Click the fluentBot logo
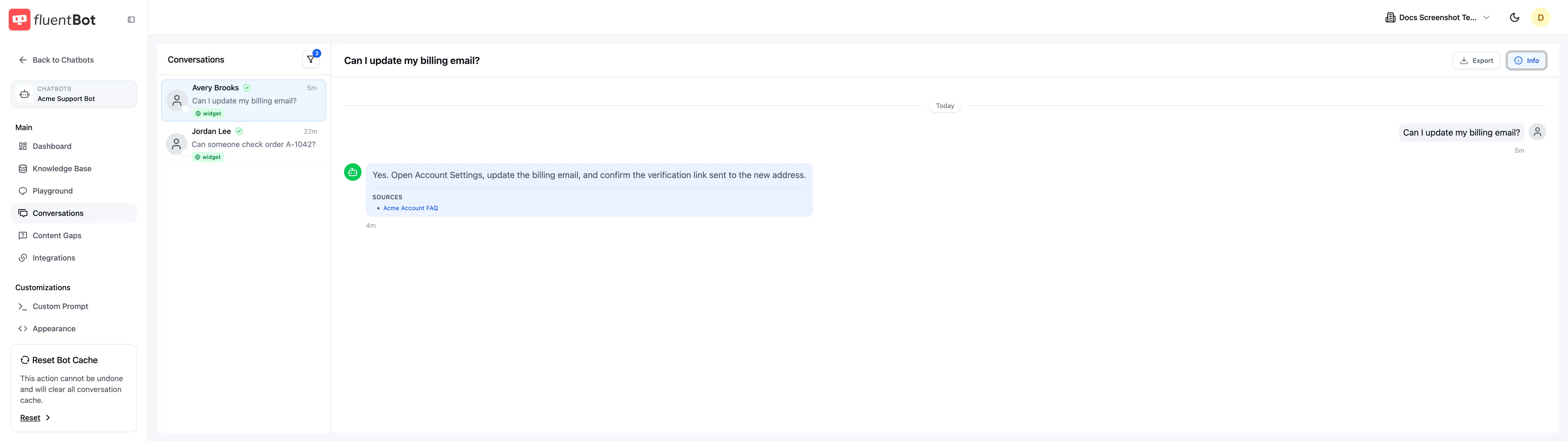The width and height of the screenshot is (1568, 441). point(52,20)
